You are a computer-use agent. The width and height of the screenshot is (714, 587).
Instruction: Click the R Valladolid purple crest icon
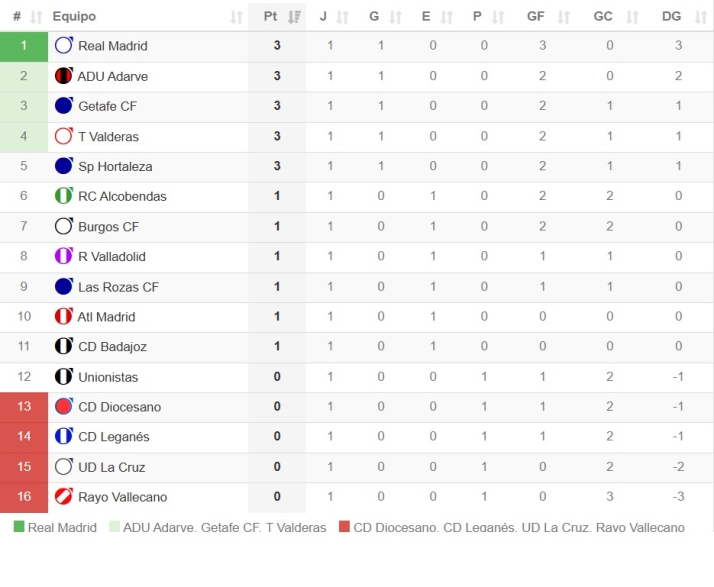(x=63, y=256)
